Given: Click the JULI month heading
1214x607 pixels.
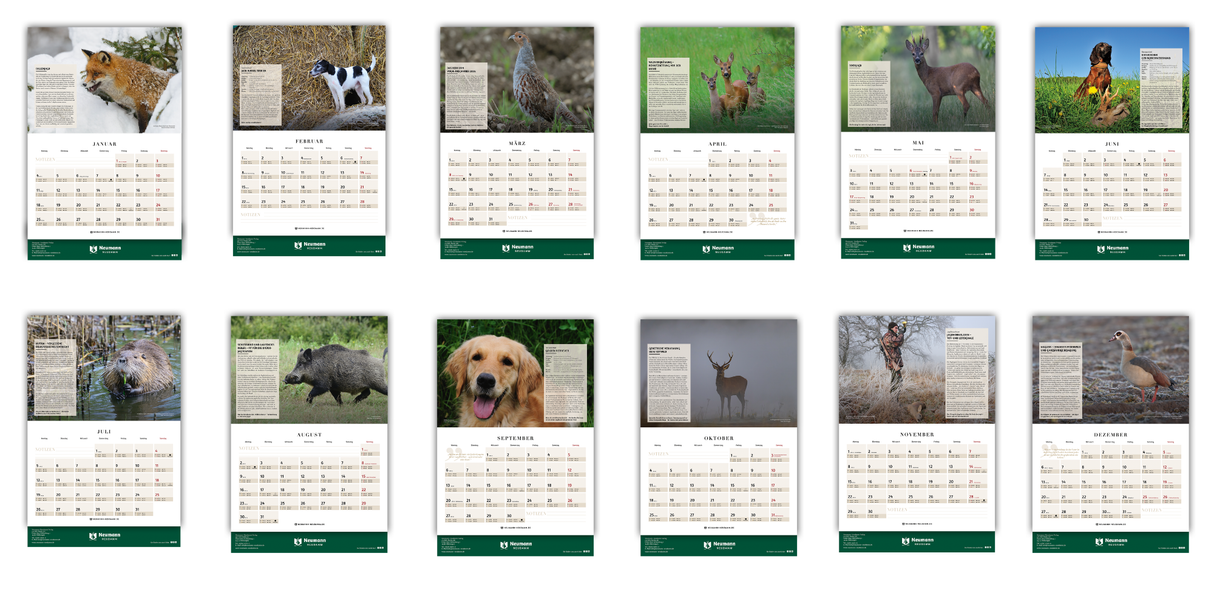Looking at the screenshot, I should click(x=104, y=432).
